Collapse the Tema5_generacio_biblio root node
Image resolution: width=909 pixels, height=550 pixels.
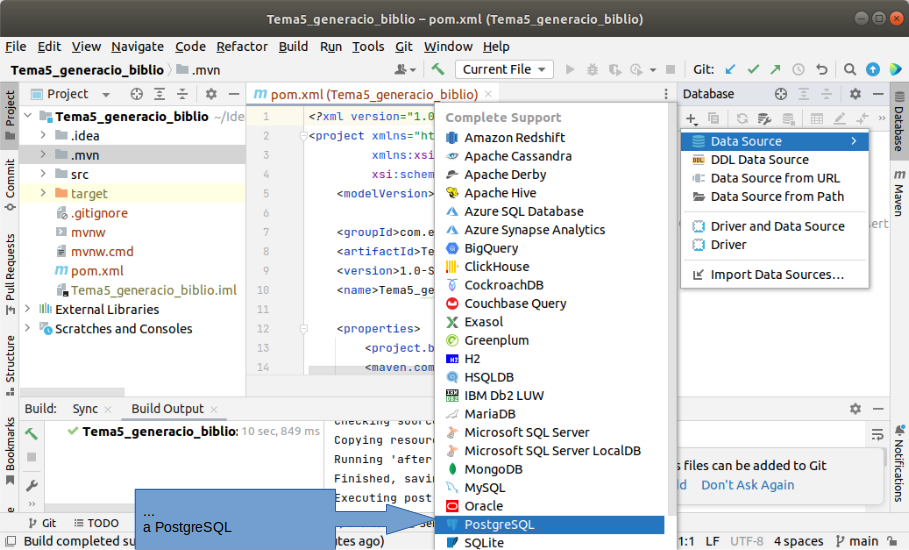[x=27, y=116]
